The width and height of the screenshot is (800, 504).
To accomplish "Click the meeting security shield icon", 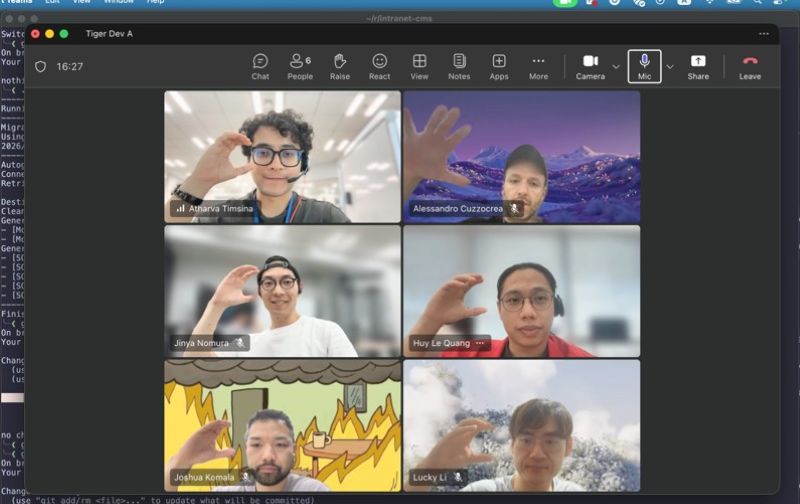I will click(41, 67).
